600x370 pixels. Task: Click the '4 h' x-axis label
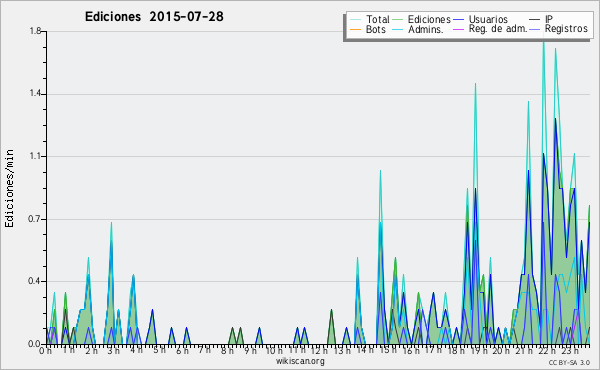tap(136, 350)
